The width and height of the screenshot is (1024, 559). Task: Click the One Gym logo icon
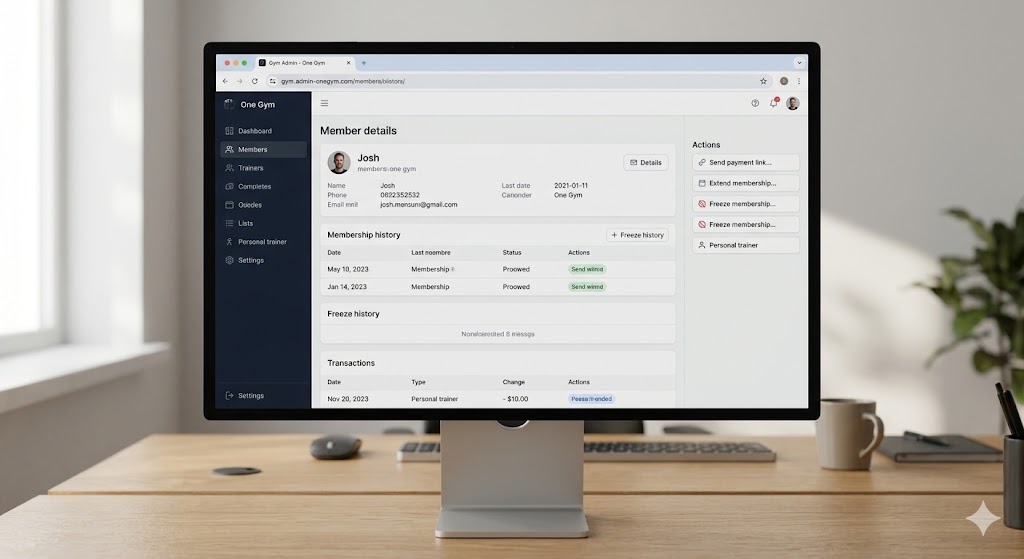coord(229,104)
